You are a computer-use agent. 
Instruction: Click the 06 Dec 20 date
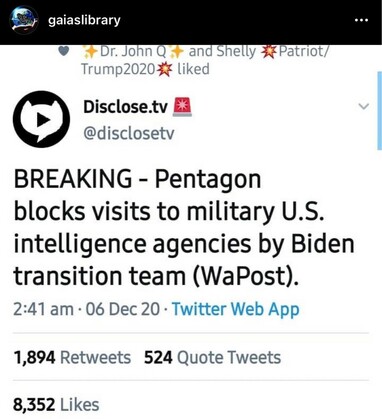(123, 309)
